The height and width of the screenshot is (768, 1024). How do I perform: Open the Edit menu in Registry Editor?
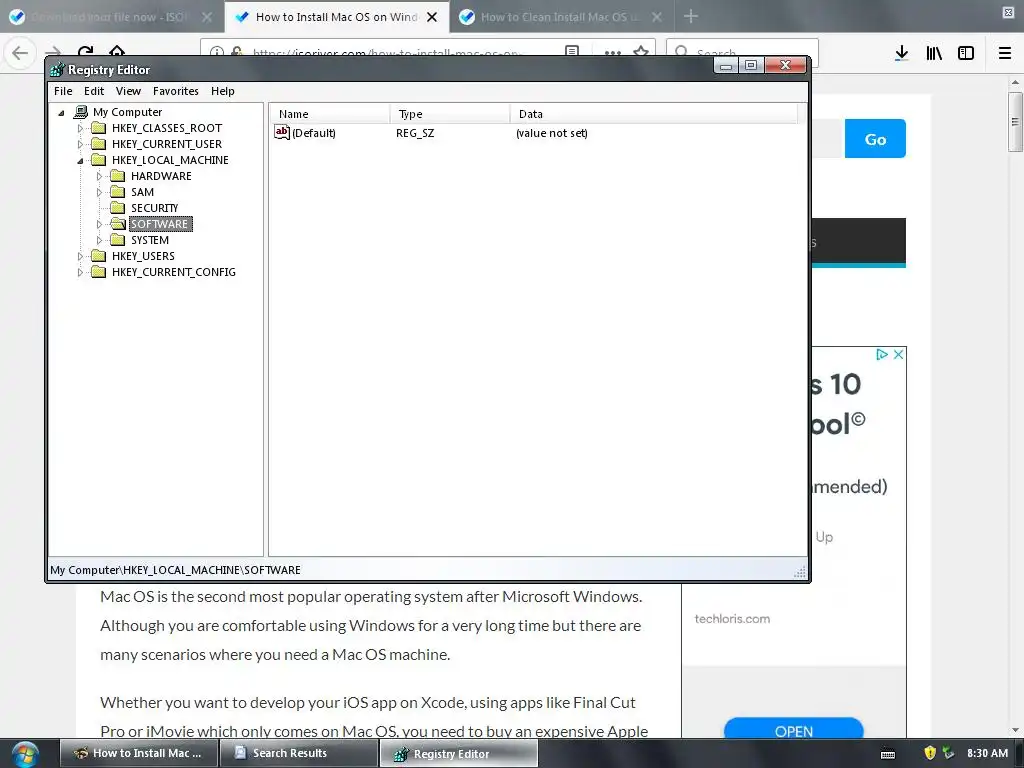coord(93,91)
